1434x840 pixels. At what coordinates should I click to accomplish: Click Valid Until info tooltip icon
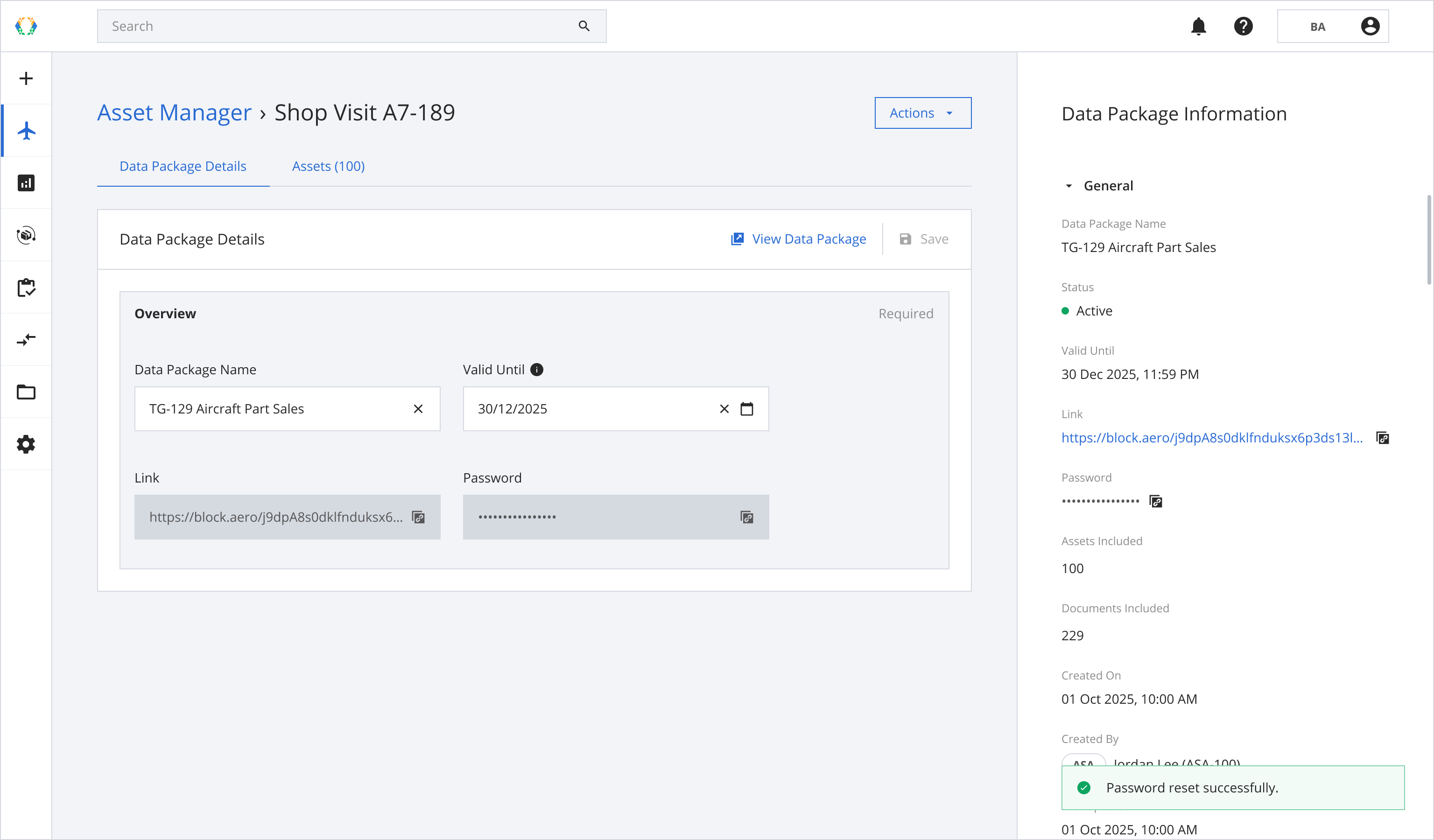(x=537, y=370)
